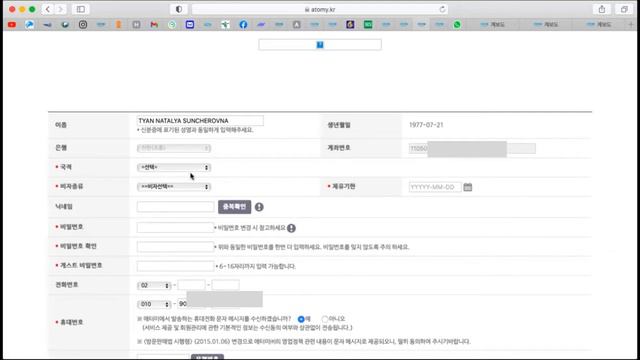Open the Facebook pinned tab
The width and height of the screenshot is (640, 360).
243,24
